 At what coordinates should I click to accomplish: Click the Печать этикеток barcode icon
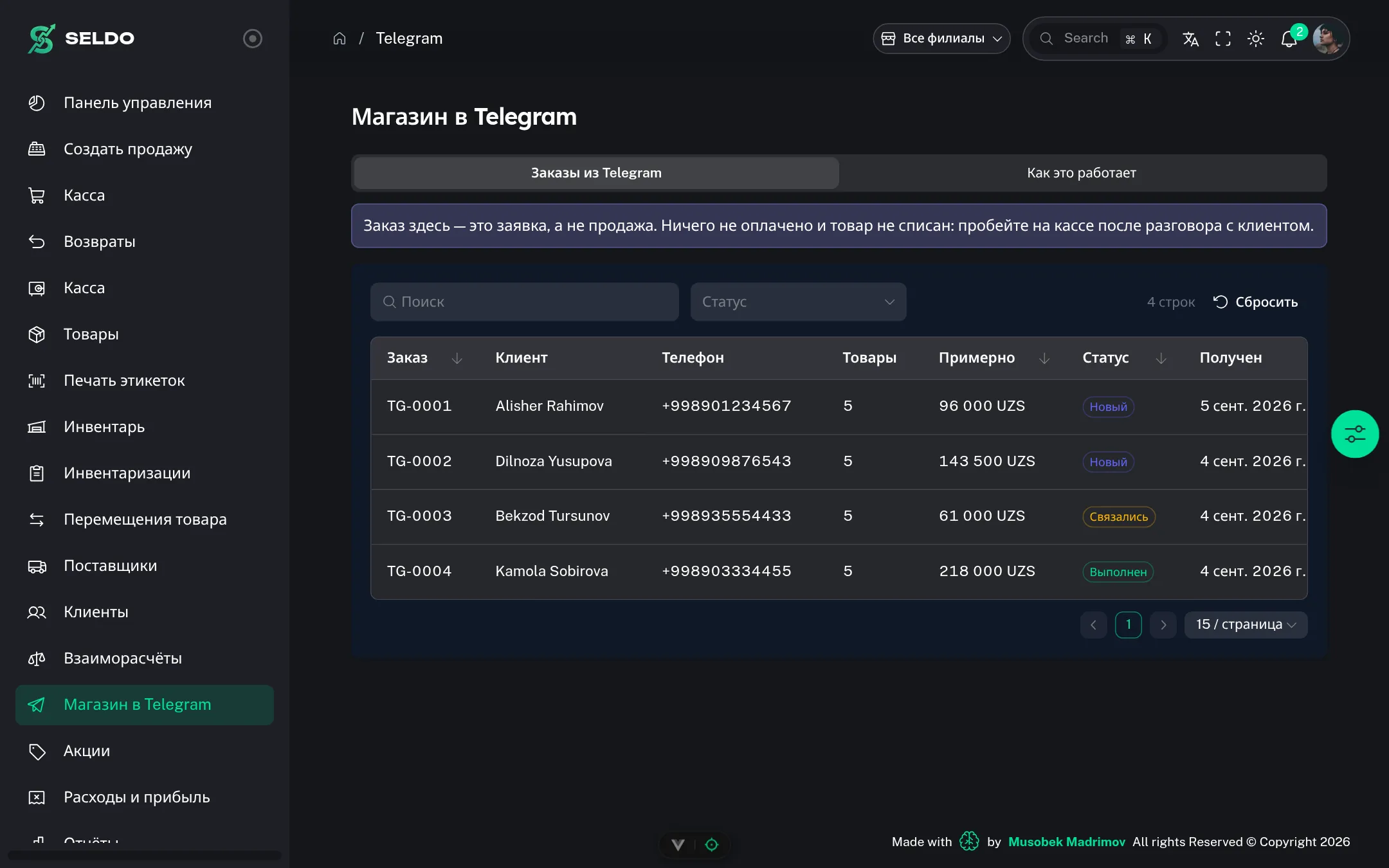pos(37,381)
